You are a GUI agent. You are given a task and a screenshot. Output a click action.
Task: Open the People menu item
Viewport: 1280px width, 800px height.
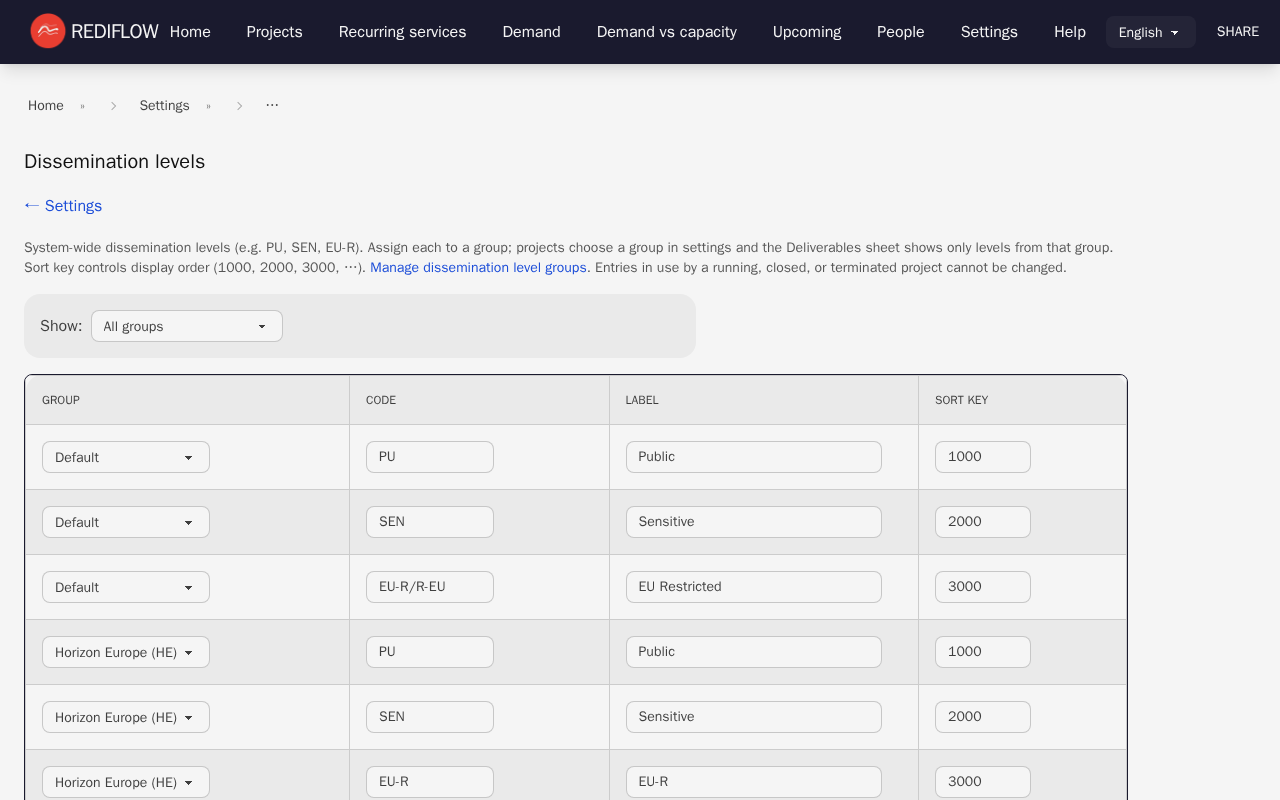[x=900, y=32]
